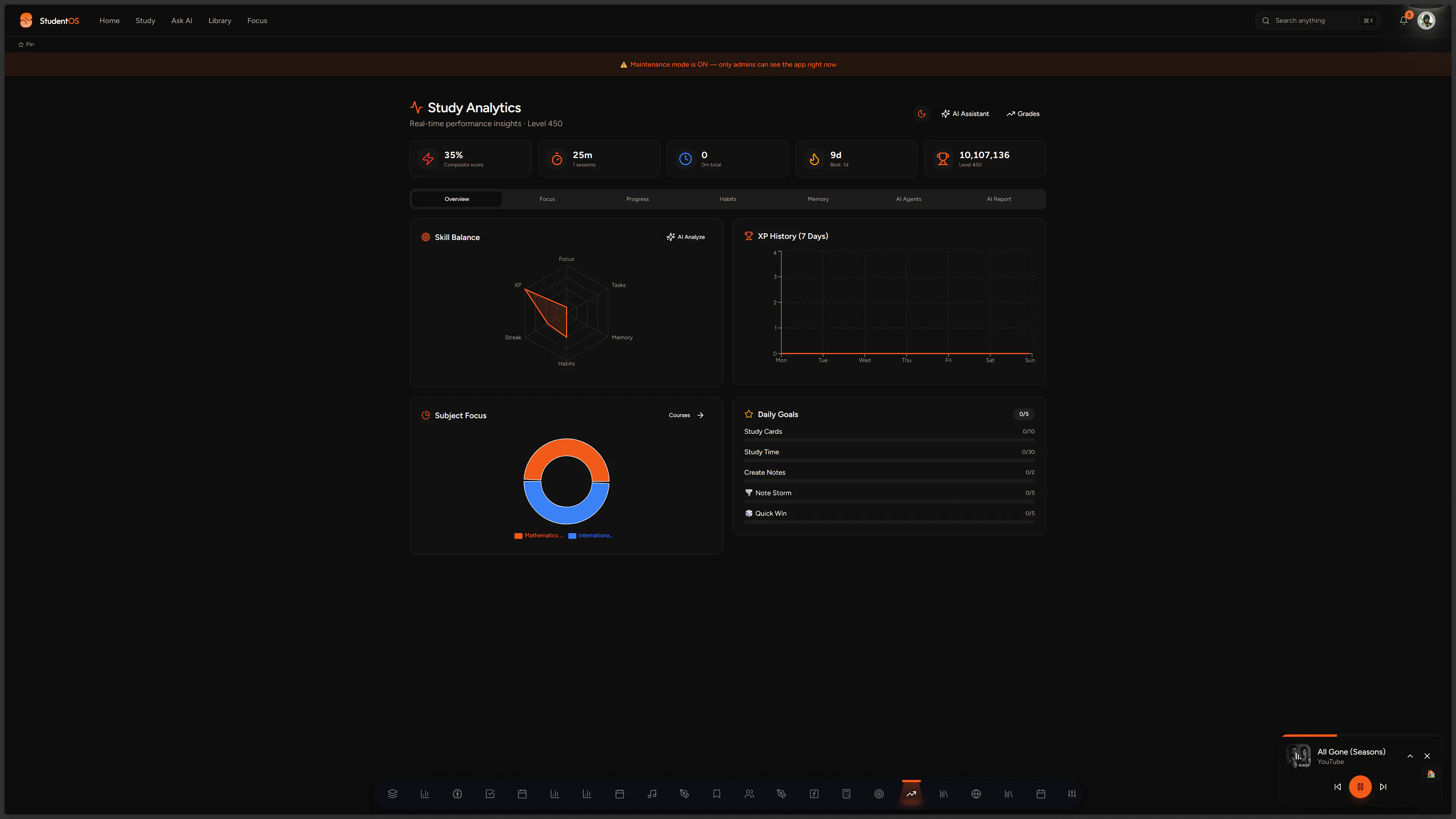1456x819 pixels.
Task: Open the function symbol icon in dock
Action: point(814,794)
